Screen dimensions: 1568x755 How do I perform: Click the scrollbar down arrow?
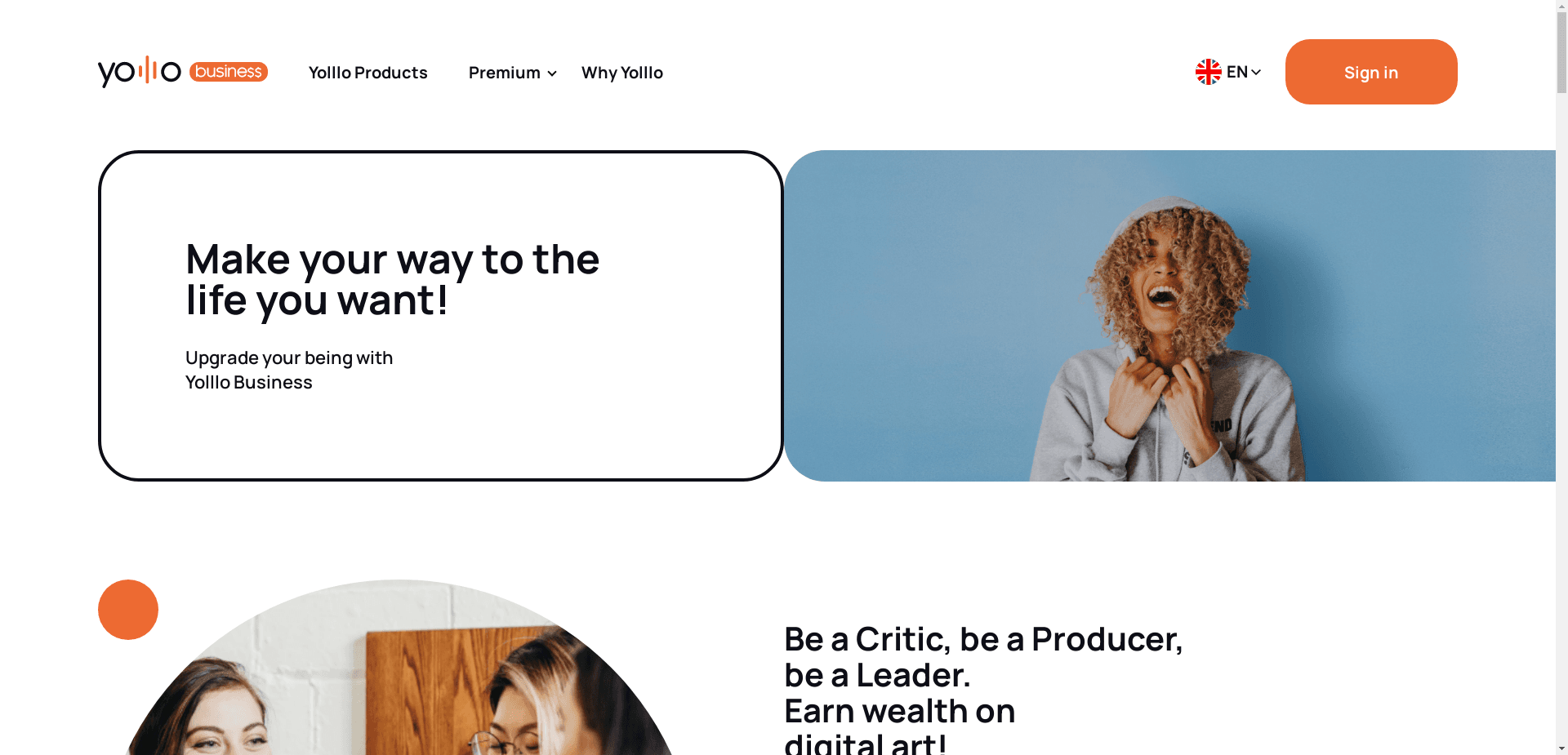(1561, 748)
